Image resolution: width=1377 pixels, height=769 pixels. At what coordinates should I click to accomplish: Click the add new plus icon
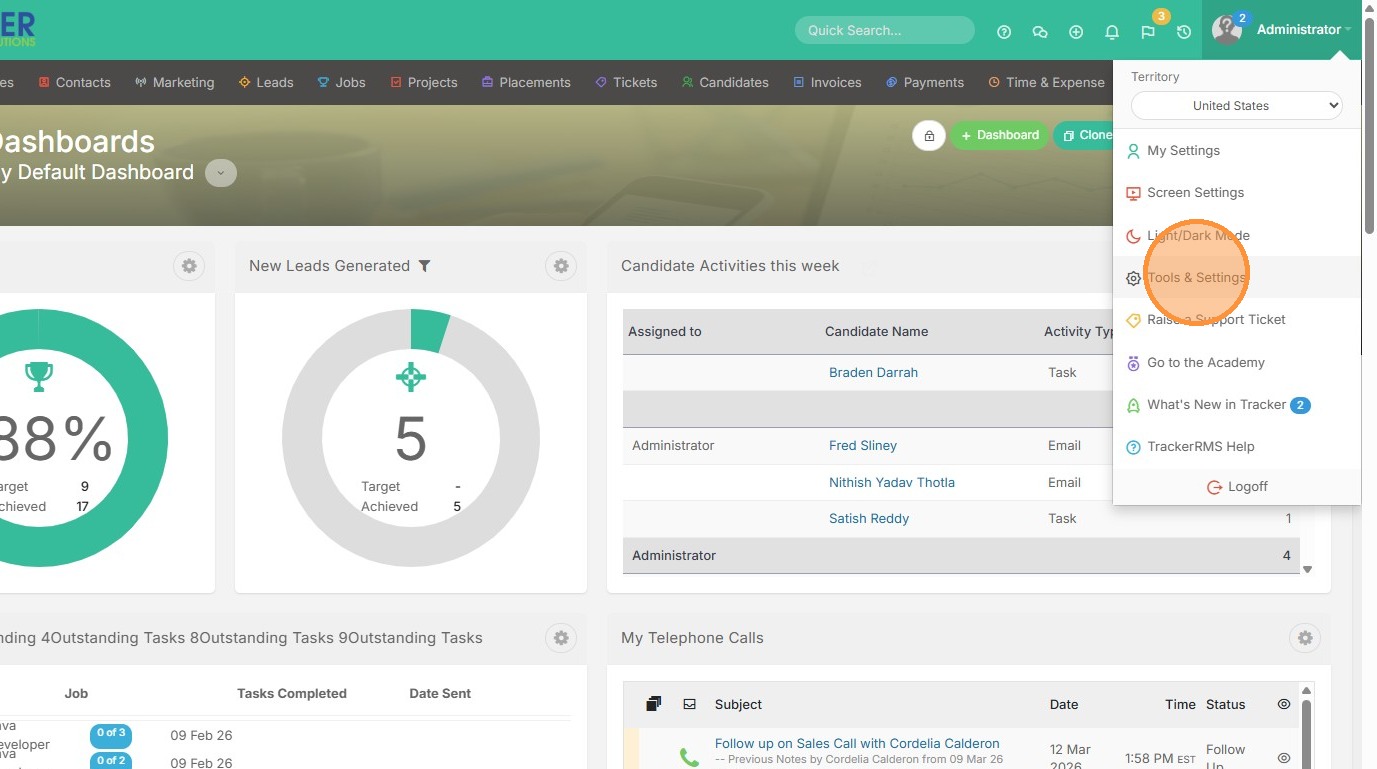pos(1076,32)
